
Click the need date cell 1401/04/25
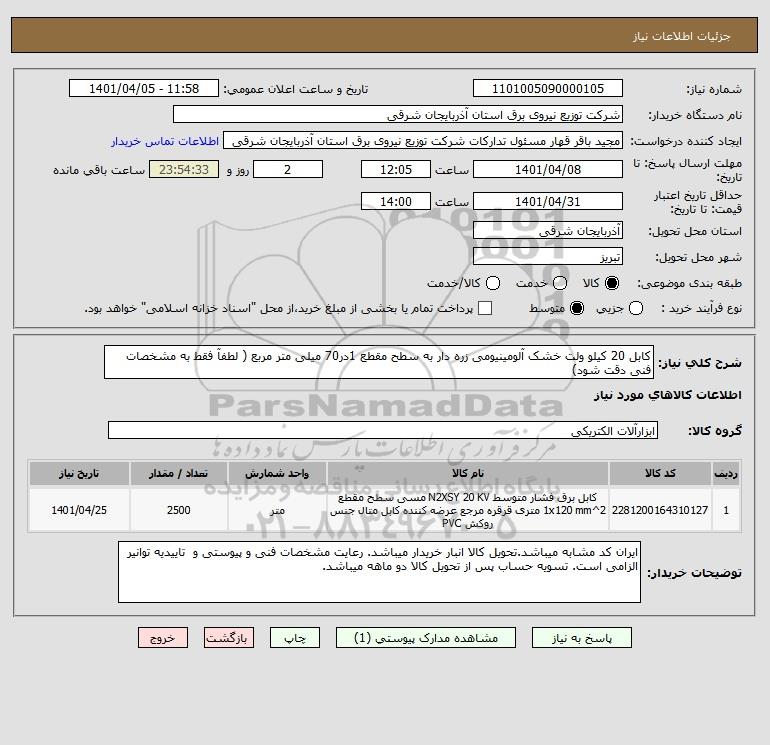(x=79, y=510)
